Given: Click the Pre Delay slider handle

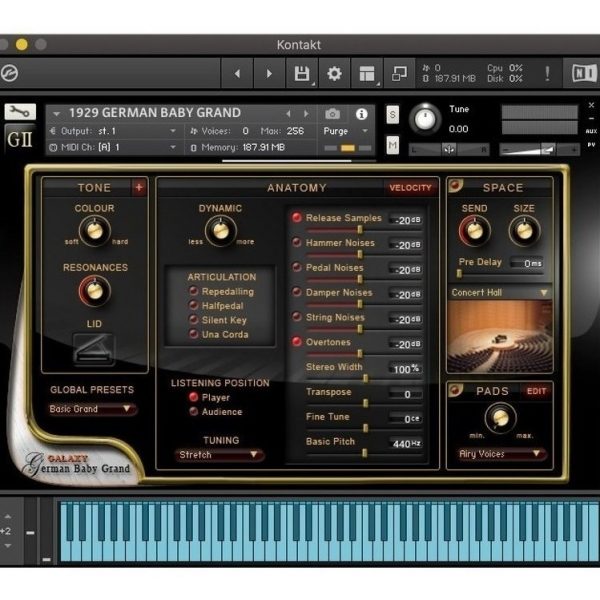Looking at the screenshot, I should pos(459,273).
